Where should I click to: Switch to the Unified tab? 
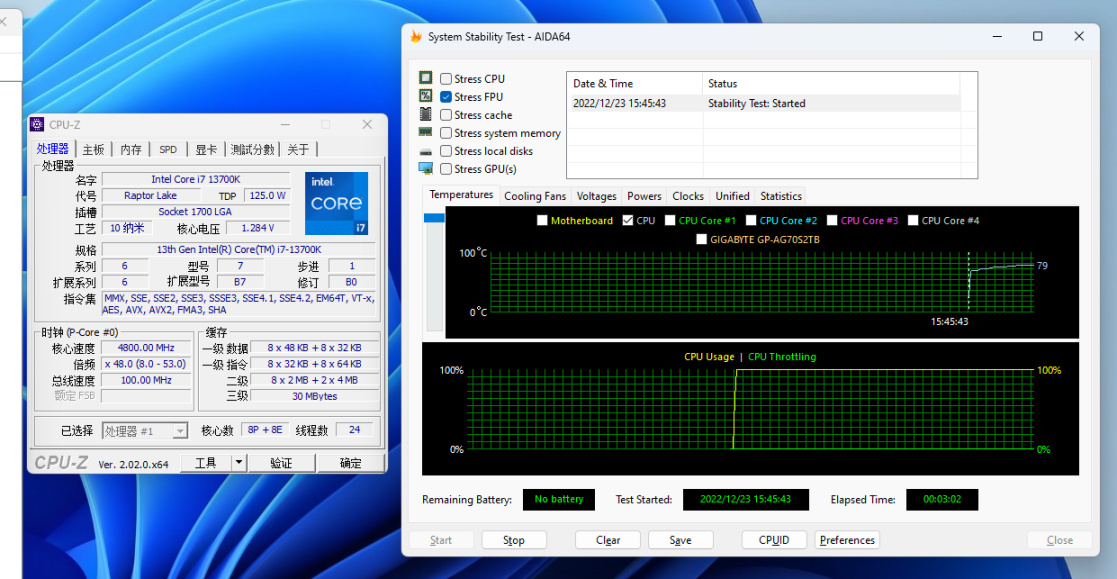tap(732, 196)
